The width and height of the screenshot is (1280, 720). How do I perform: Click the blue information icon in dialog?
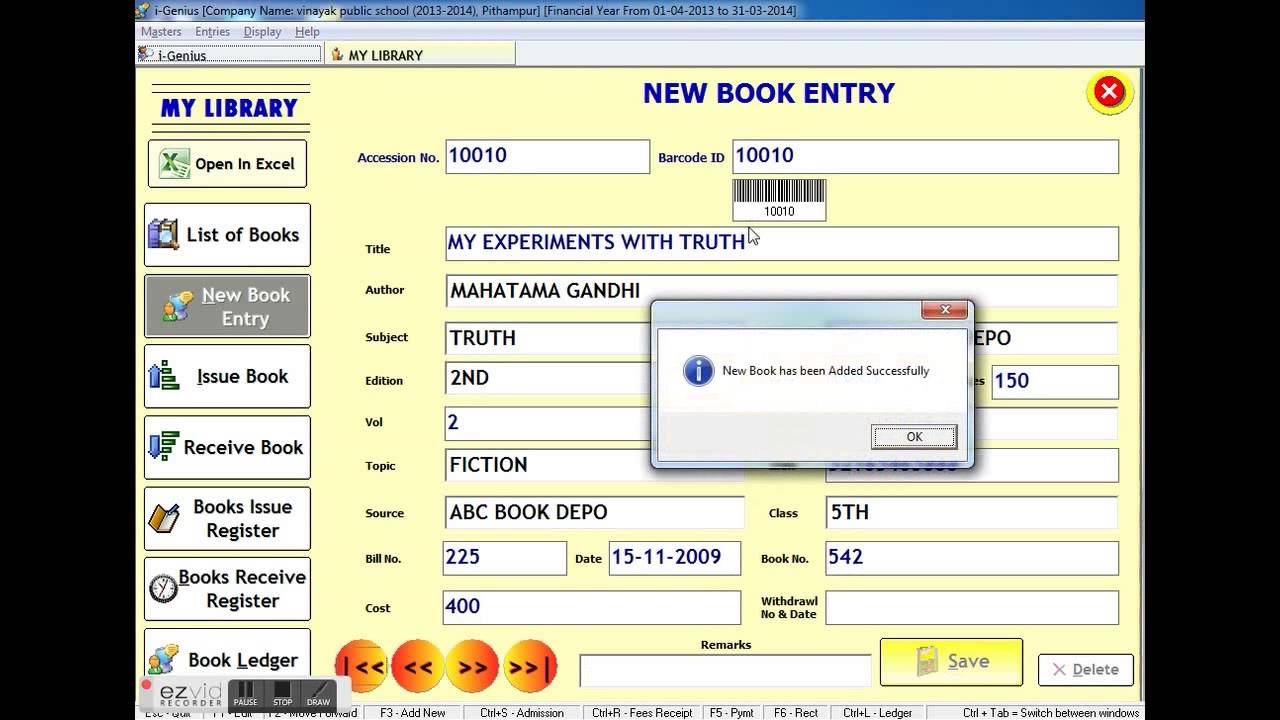tap(698, 371)
